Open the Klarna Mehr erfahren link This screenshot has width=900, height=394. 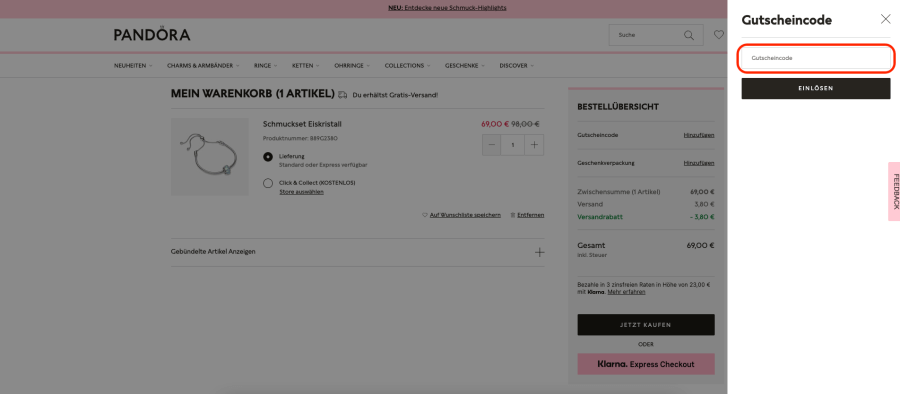(x=626, y=292)
